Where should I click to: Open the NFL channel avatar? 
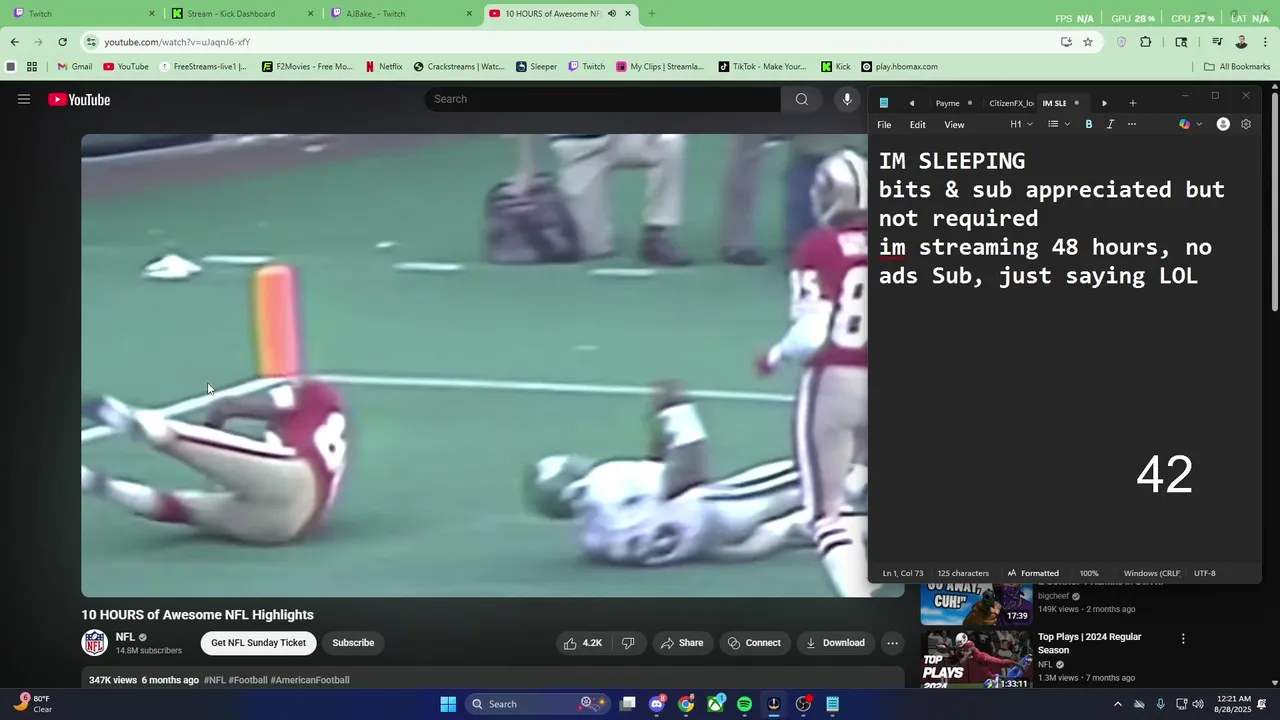click(x=95, y=643)
